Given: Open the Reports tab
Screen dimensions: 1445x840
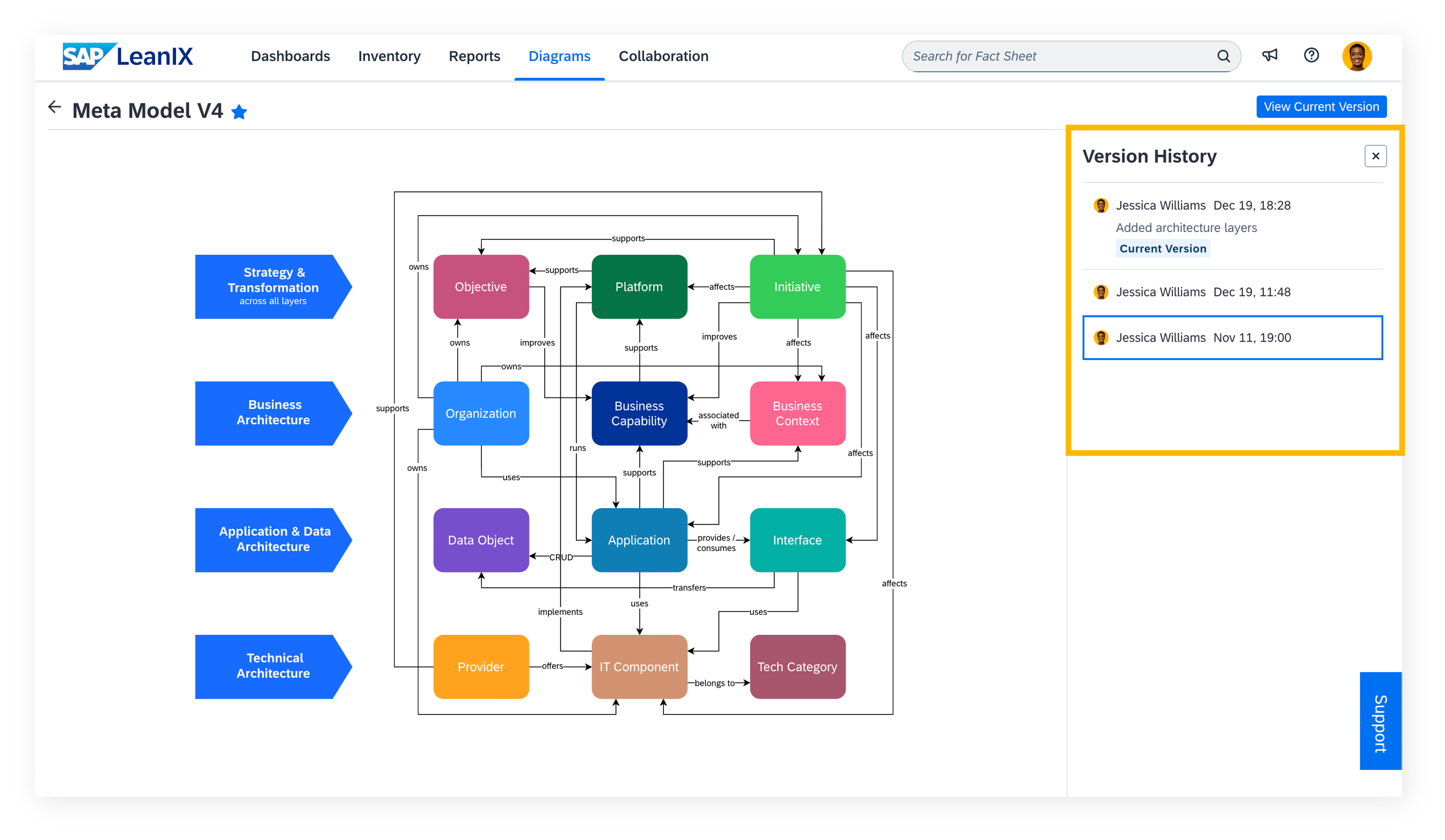Looking at the screenshot, I should pyautogui.click(x=474, y=56).
